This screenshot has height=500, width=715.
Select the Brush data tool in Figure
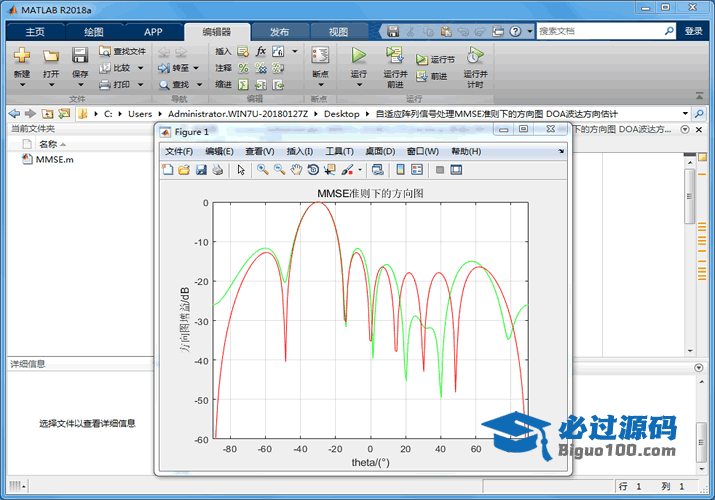pyautogui.click(x=347, y=170)
